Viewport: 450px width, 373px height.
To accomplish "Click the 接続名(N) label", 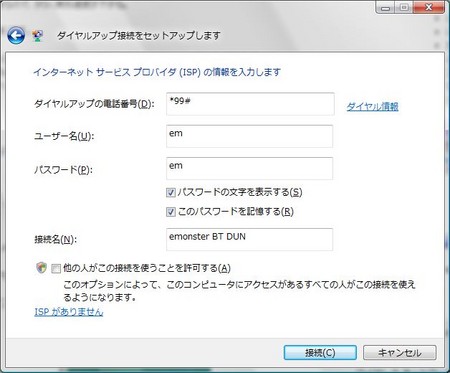I will click(x=55, y=239).
